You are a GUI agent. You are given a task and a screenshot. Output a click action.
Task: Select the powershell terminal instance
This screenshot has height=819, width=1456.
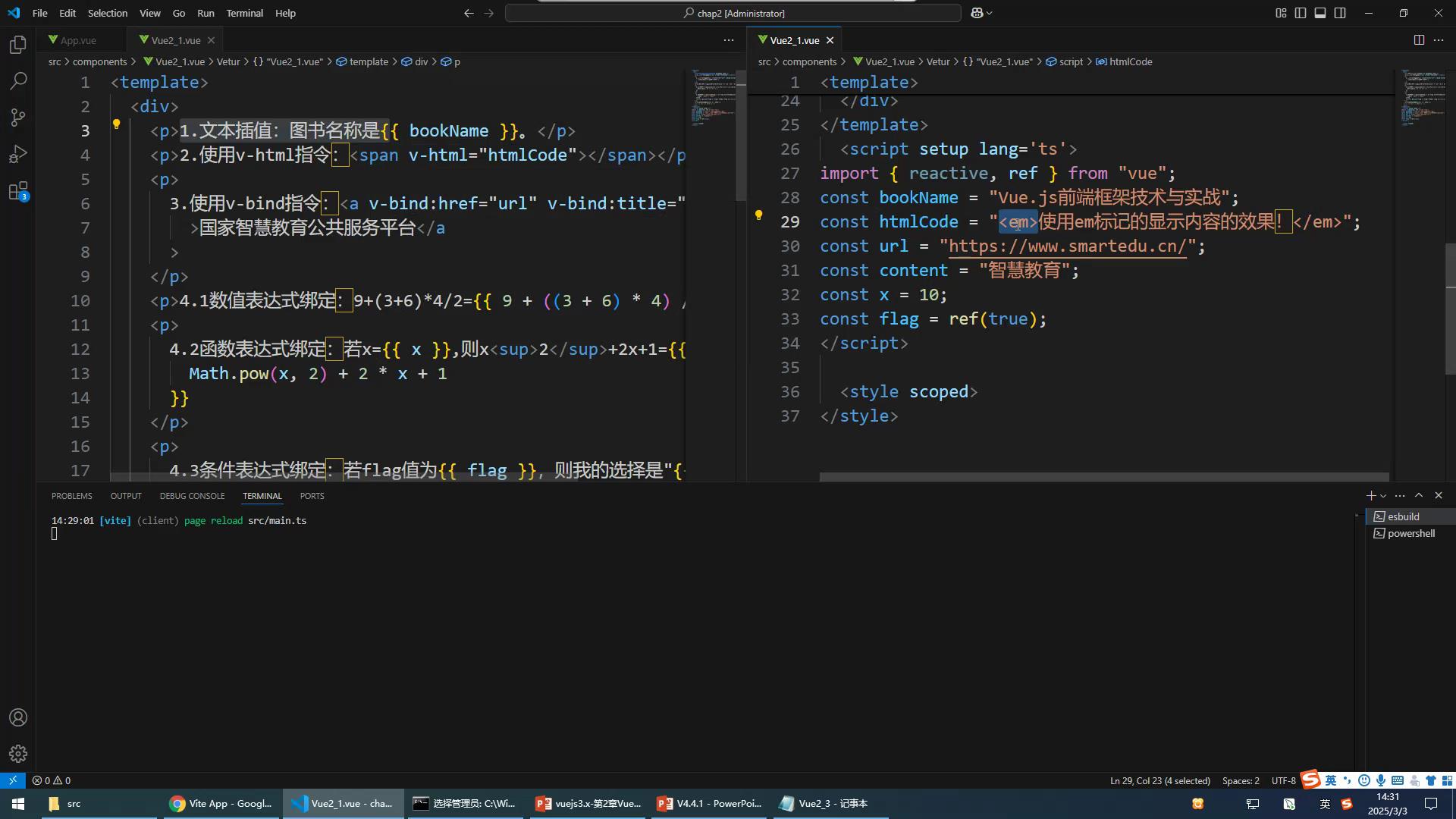coord(1410,533)
